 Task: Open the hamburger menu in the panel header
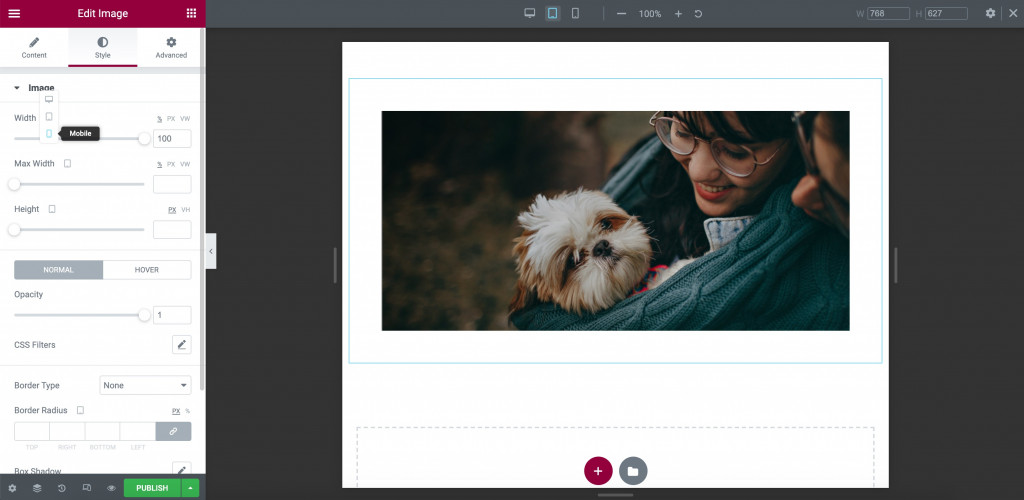click(14, 13)
